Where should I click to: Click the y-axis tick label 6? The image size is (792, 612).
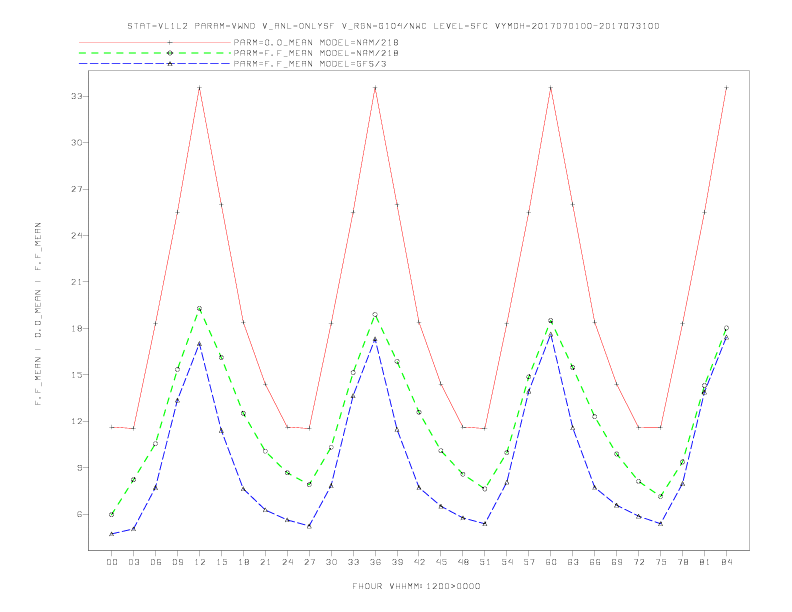[79, 514]
